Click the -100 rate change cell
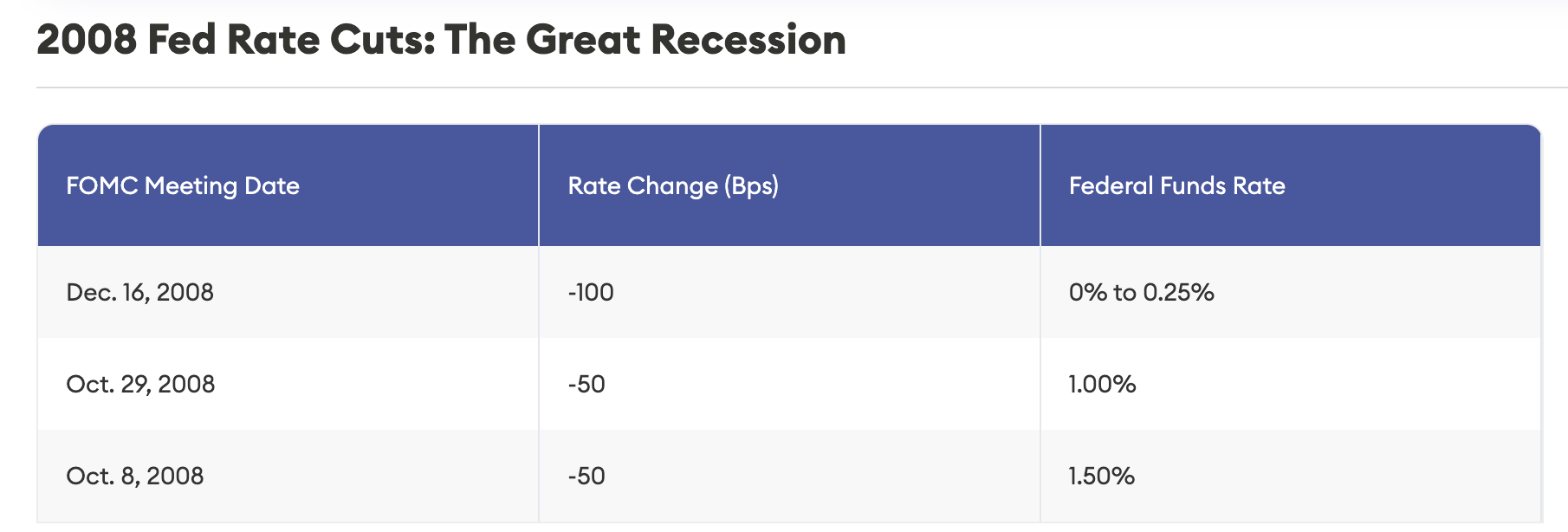Screen dimensions: 1568x532 (591, 292)
